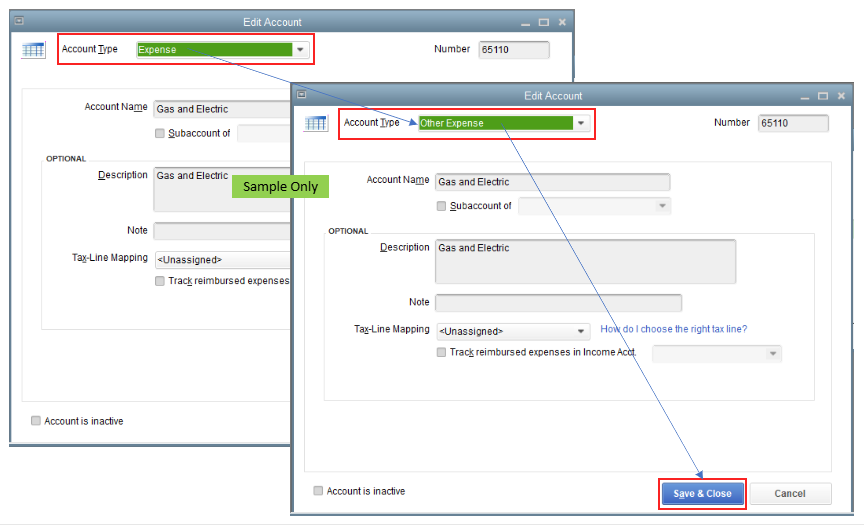
Task: Click the account table icon in back window
Action: [33, 50]
